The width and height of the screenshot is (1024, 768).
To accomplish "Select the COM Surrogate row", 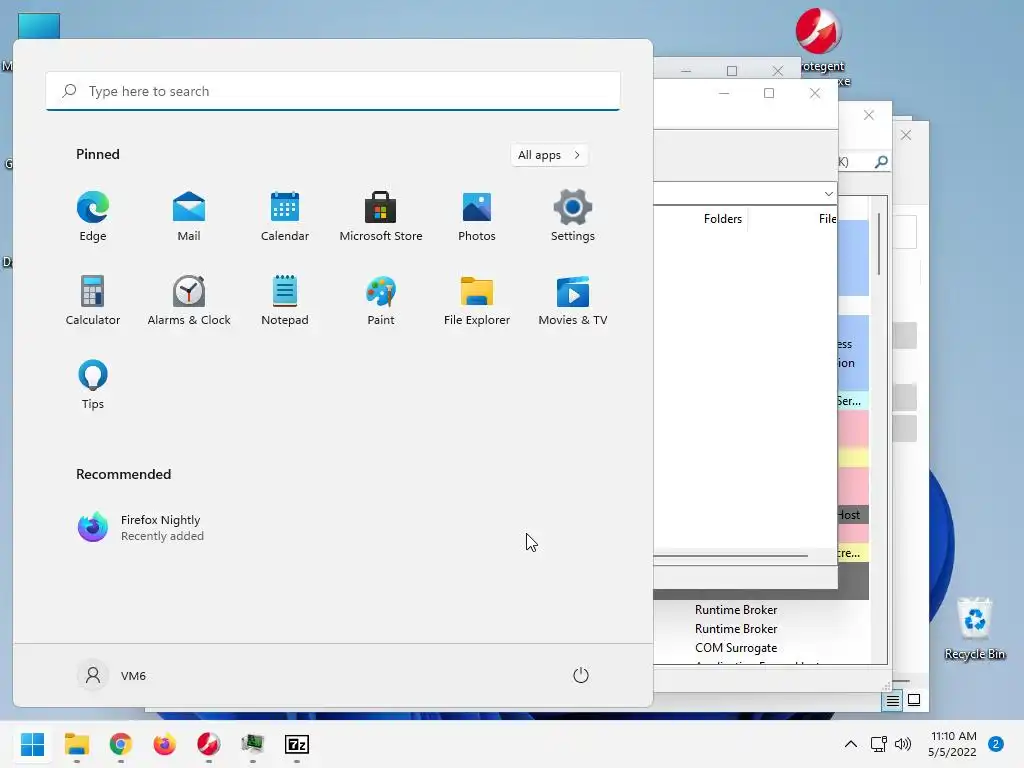I will [736, 648].
